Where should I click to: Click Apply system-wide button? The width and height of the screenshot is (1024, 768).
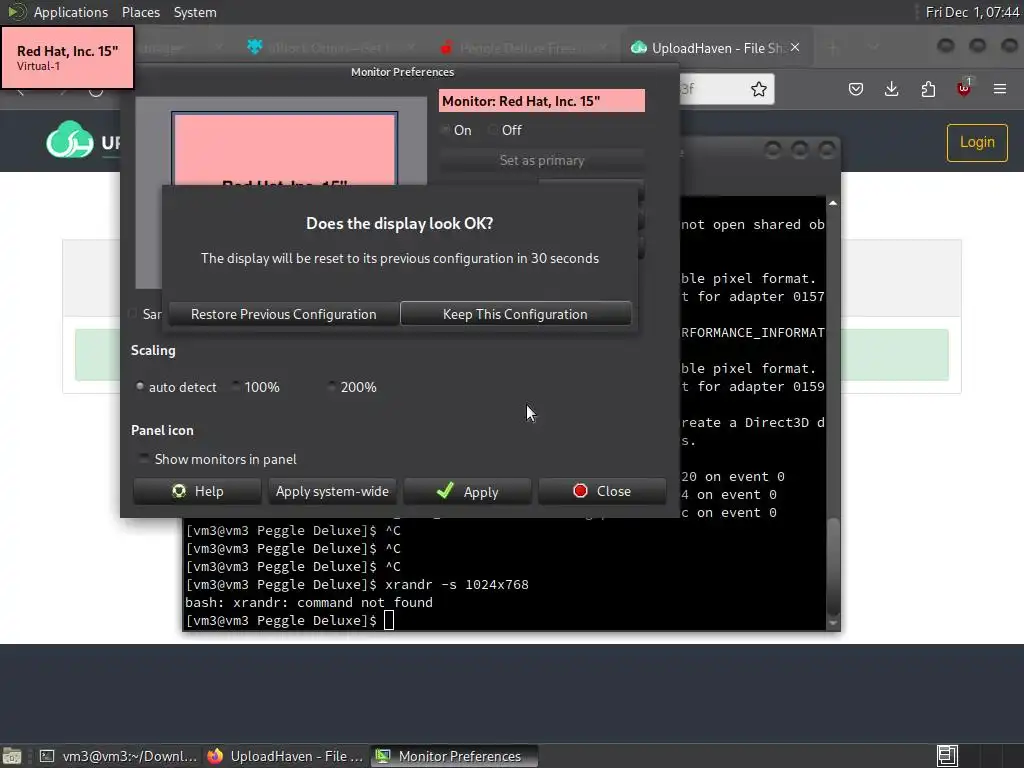(x=332, y=491)
